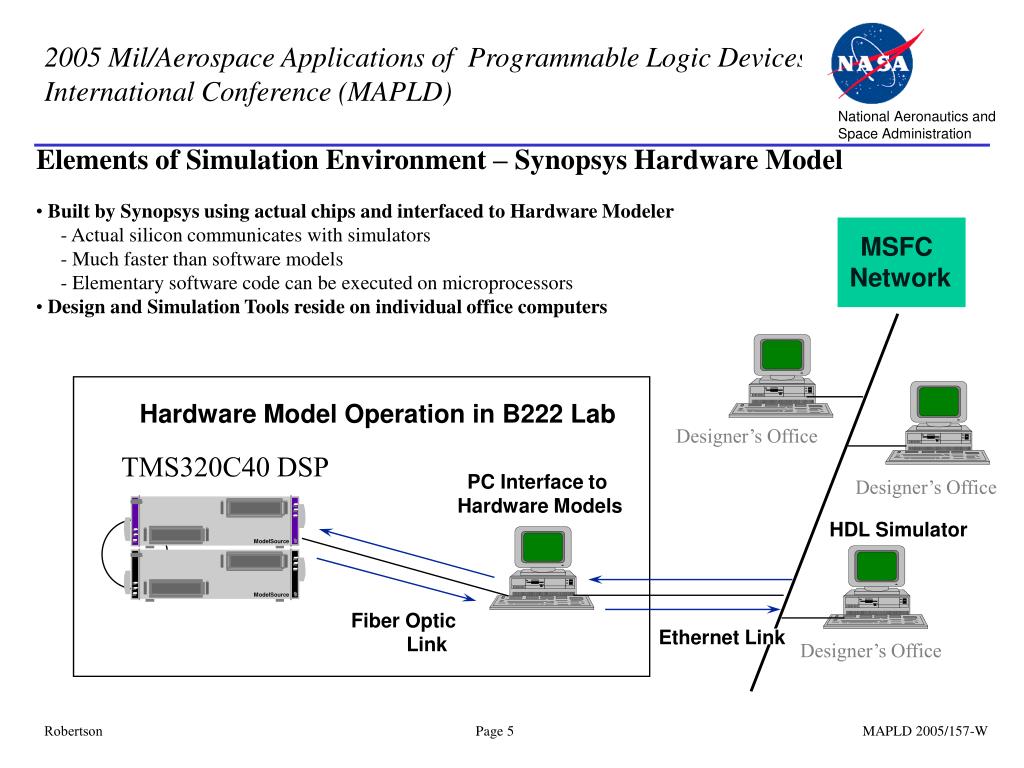Click top 'Designer's Office' caption under first computer

click(746, 436)
